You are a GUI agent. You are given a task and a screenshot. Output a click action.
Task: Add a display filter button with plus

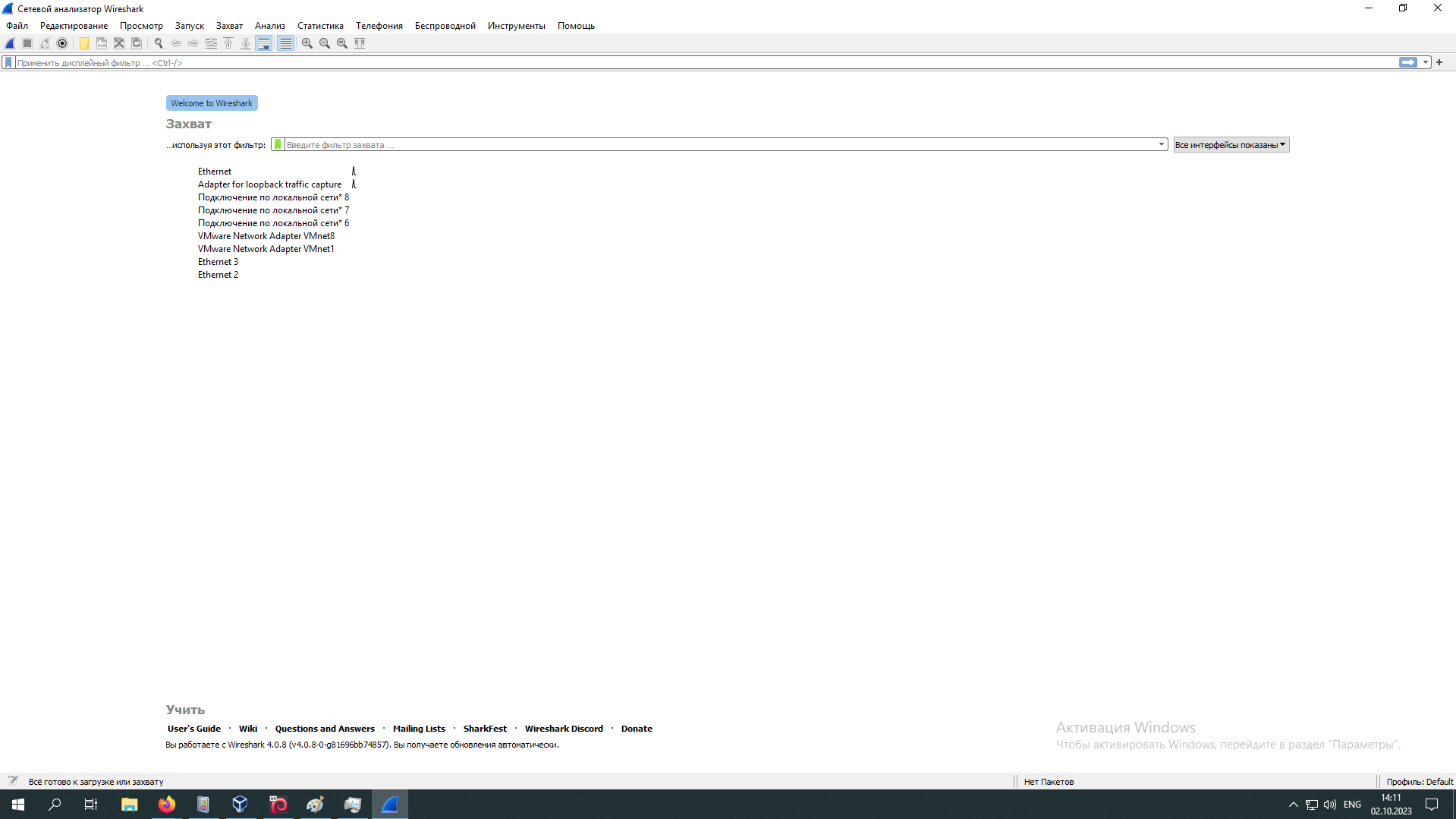coord(1439,62)
